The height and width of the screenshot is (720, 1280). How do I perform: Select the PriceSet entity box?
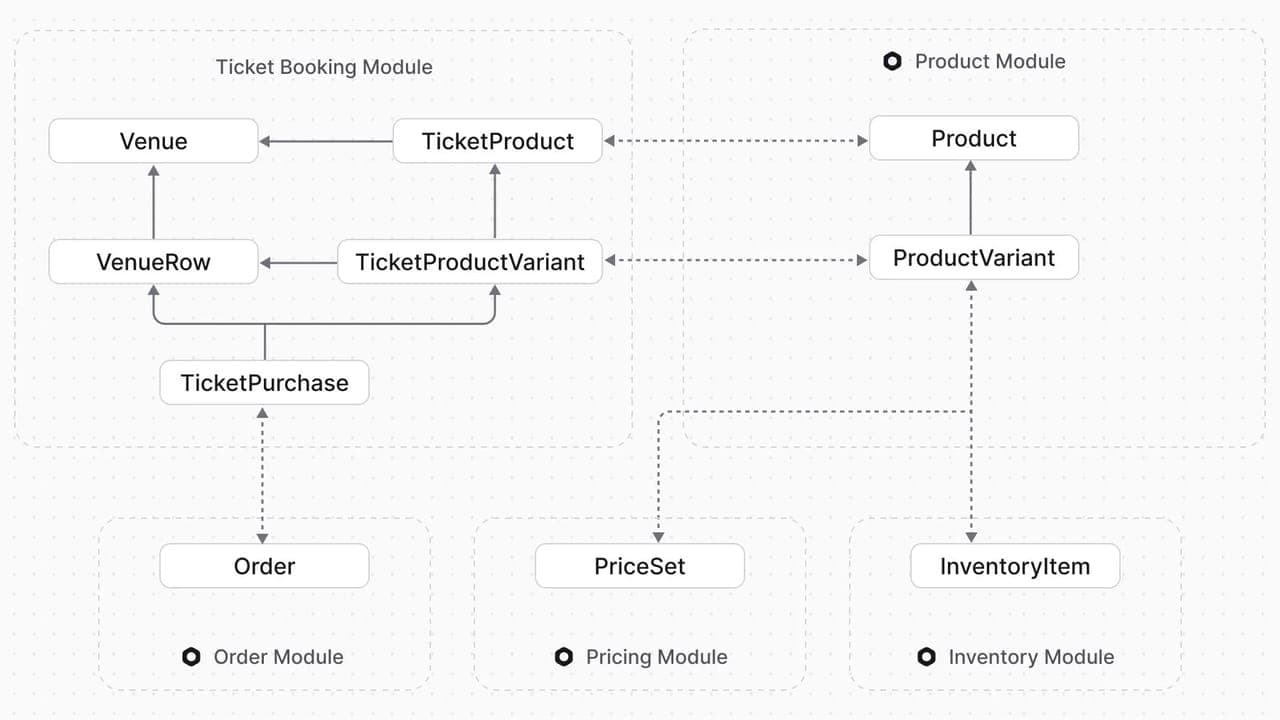coord(640,566)
